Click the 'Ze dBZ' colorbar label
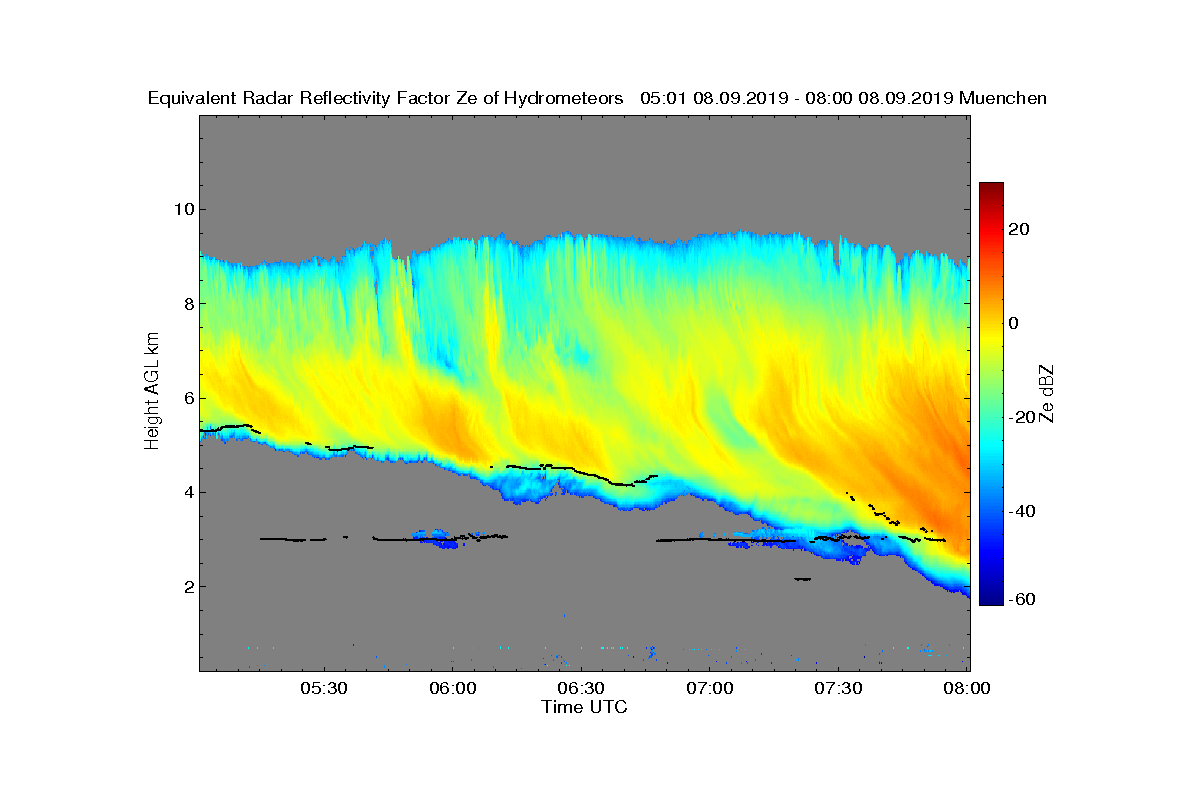Image resolution: width=1200 pixels, height=800 pixels. pyautogui.click(x=1047, y=392)
